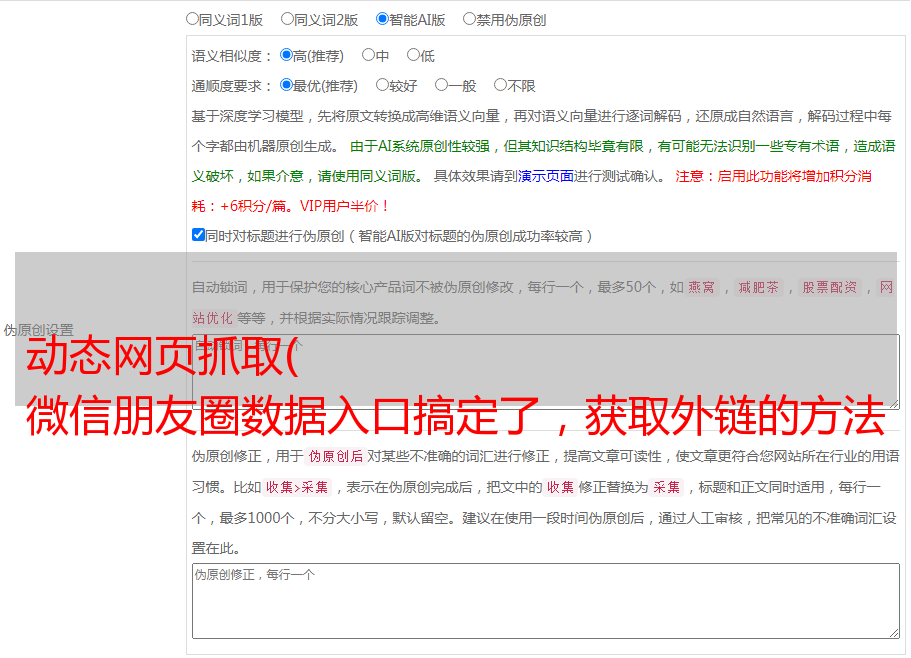Set 语义相似度 to 低
911x658 pixels.
click(x=413, y=56)
